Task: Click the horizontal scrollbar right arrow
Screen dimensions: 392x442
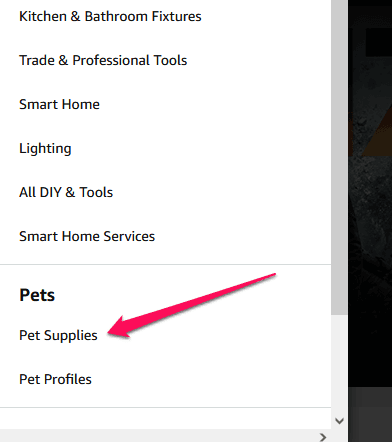Action: [323, 437]
